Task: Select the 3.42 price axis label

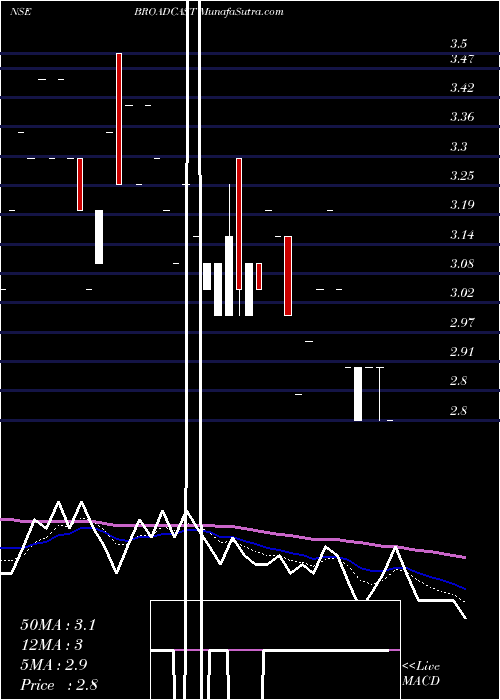Action: point(462,88)
